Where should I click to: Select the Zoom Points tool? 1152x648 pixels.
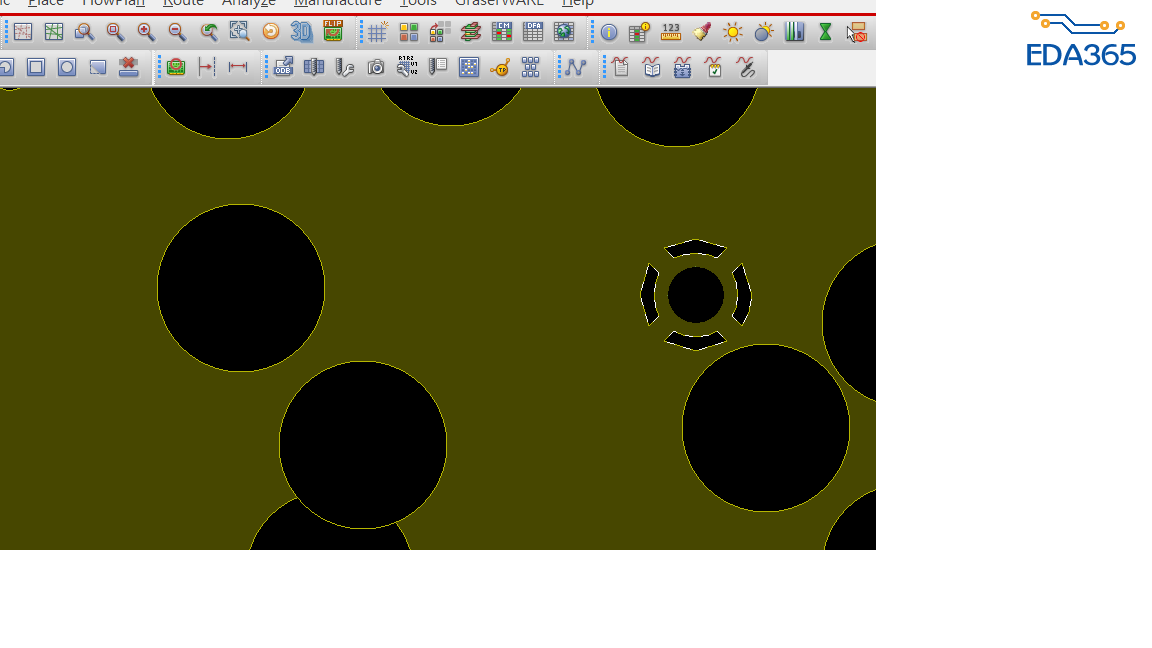tap(84, 32)
